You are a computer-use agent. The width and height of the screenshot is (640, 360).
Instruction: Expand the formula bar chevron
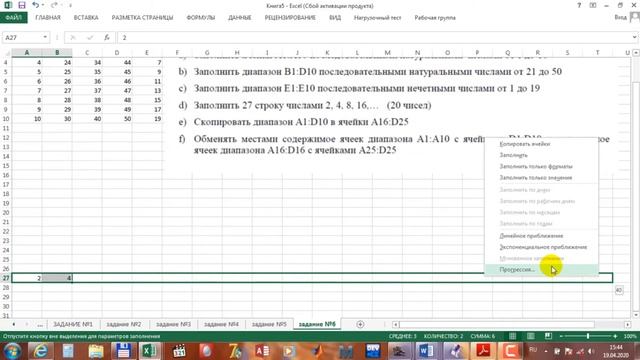tap(634, 37)
